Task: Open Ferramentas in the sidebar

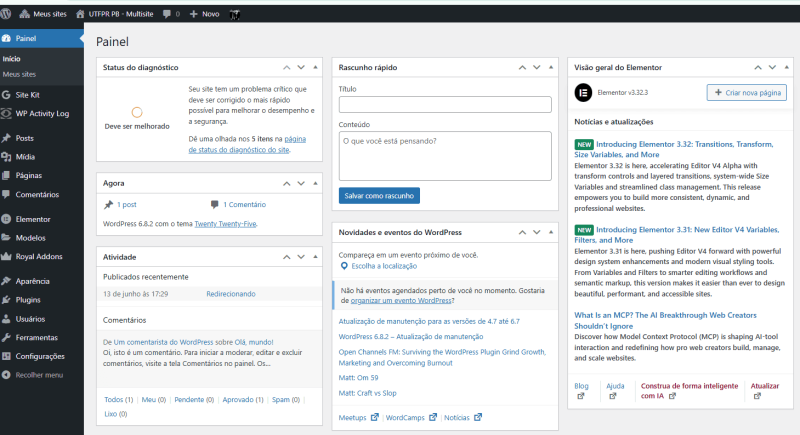Action: click(x=36, y=337)
